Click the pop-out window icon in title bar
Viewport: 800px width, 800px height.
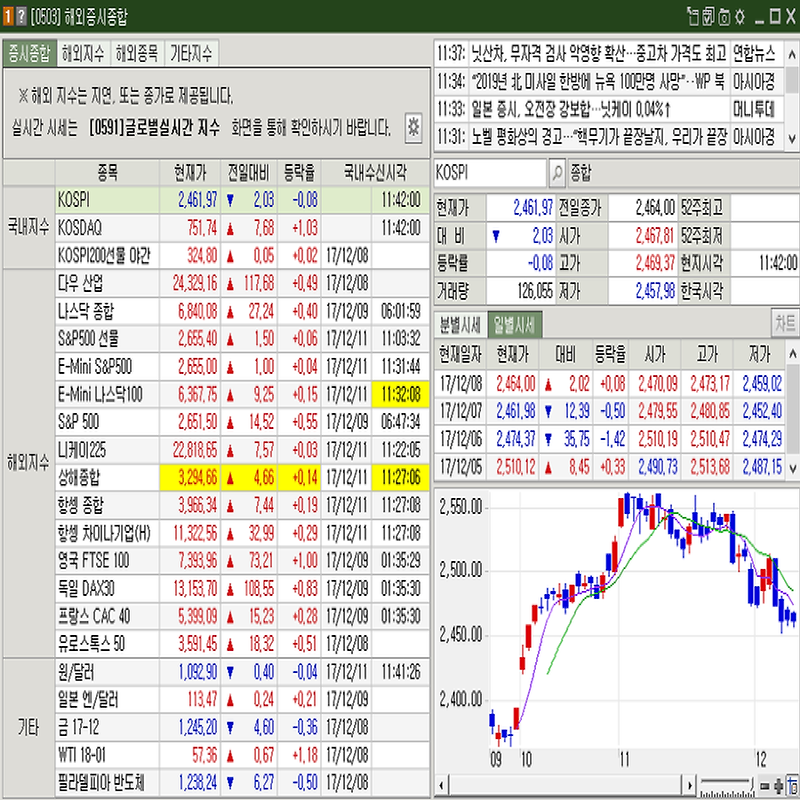point(693,17)
